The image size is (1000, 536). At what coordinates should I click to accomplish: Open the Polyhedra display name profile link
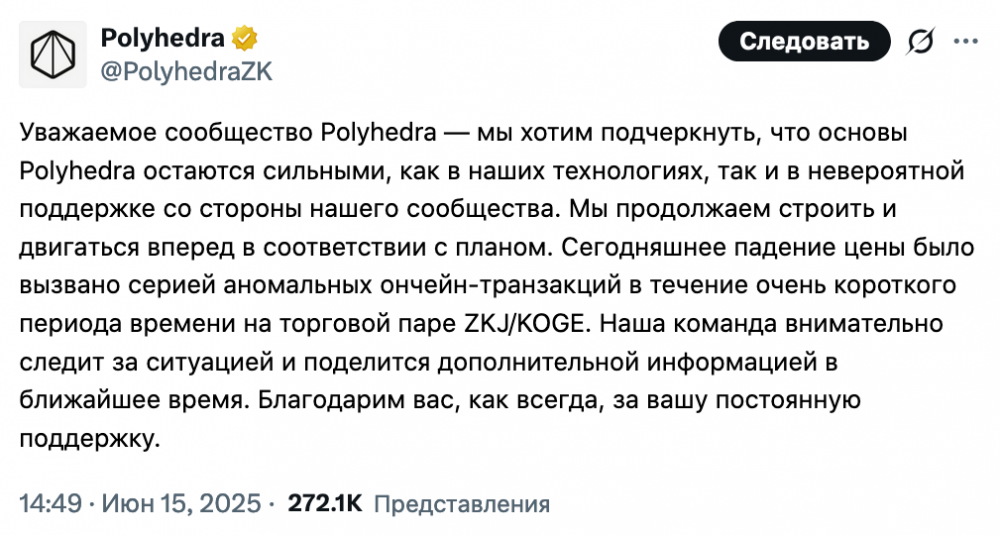163,39
